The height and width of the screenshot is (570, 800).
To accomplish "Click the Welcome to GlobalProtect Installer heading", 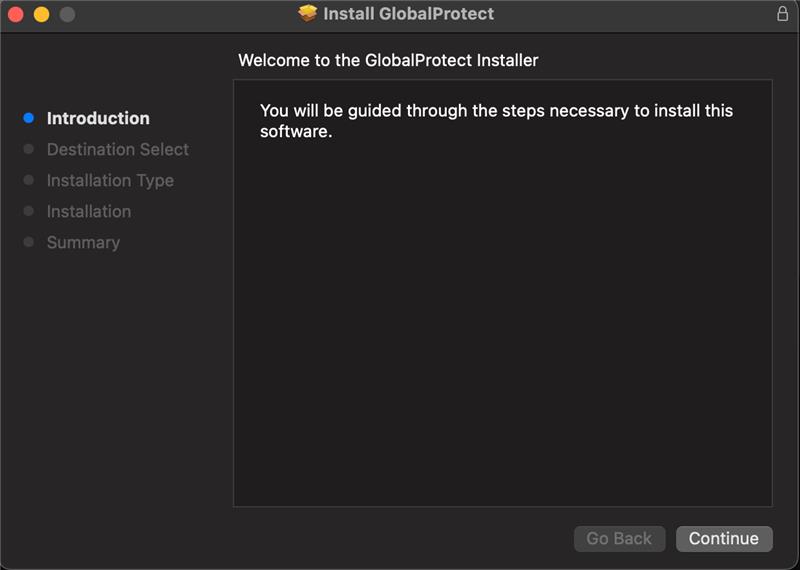I will coord(388,60).
